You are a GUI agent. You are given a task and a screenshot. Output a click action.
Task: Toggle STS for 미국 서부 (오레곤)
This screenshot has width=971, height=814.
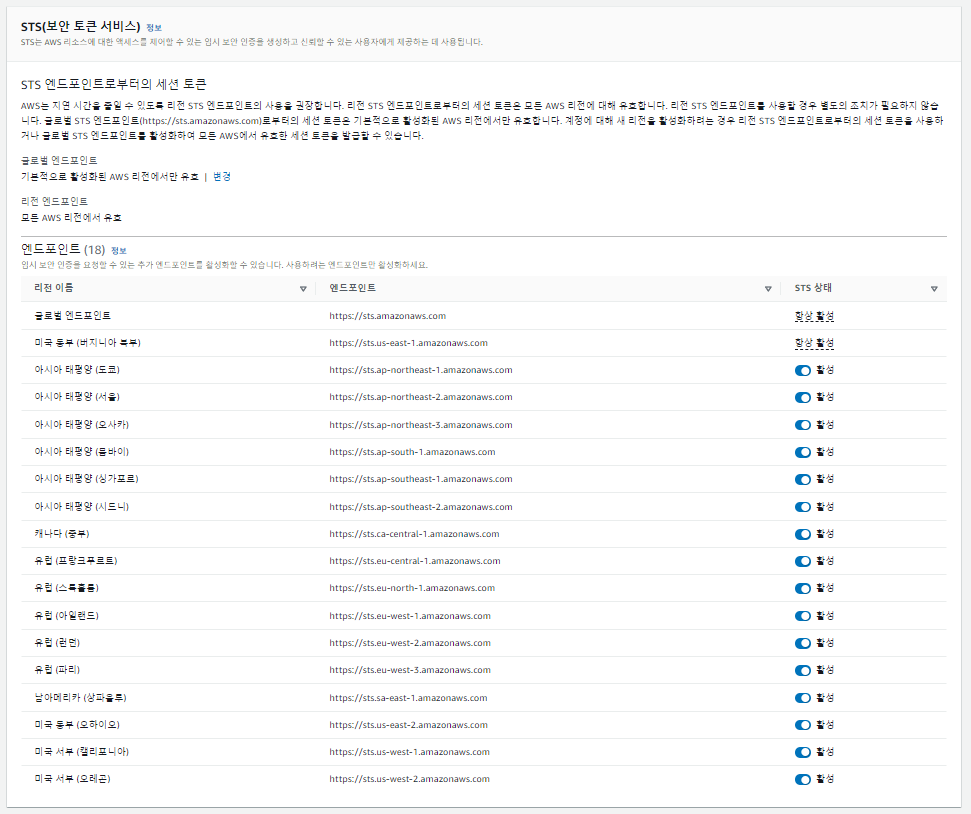pyautogui.click(x=803, y=779)
